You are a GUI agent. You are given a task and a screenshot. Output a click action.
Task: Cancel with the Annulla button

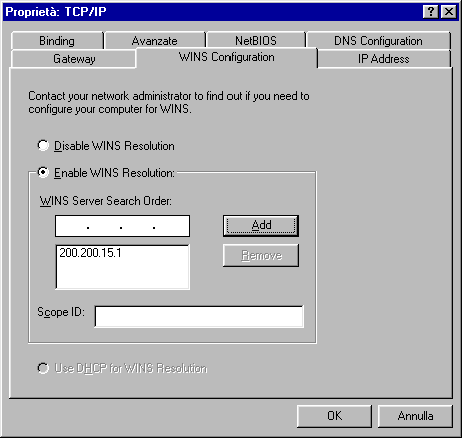coord(415,416)
